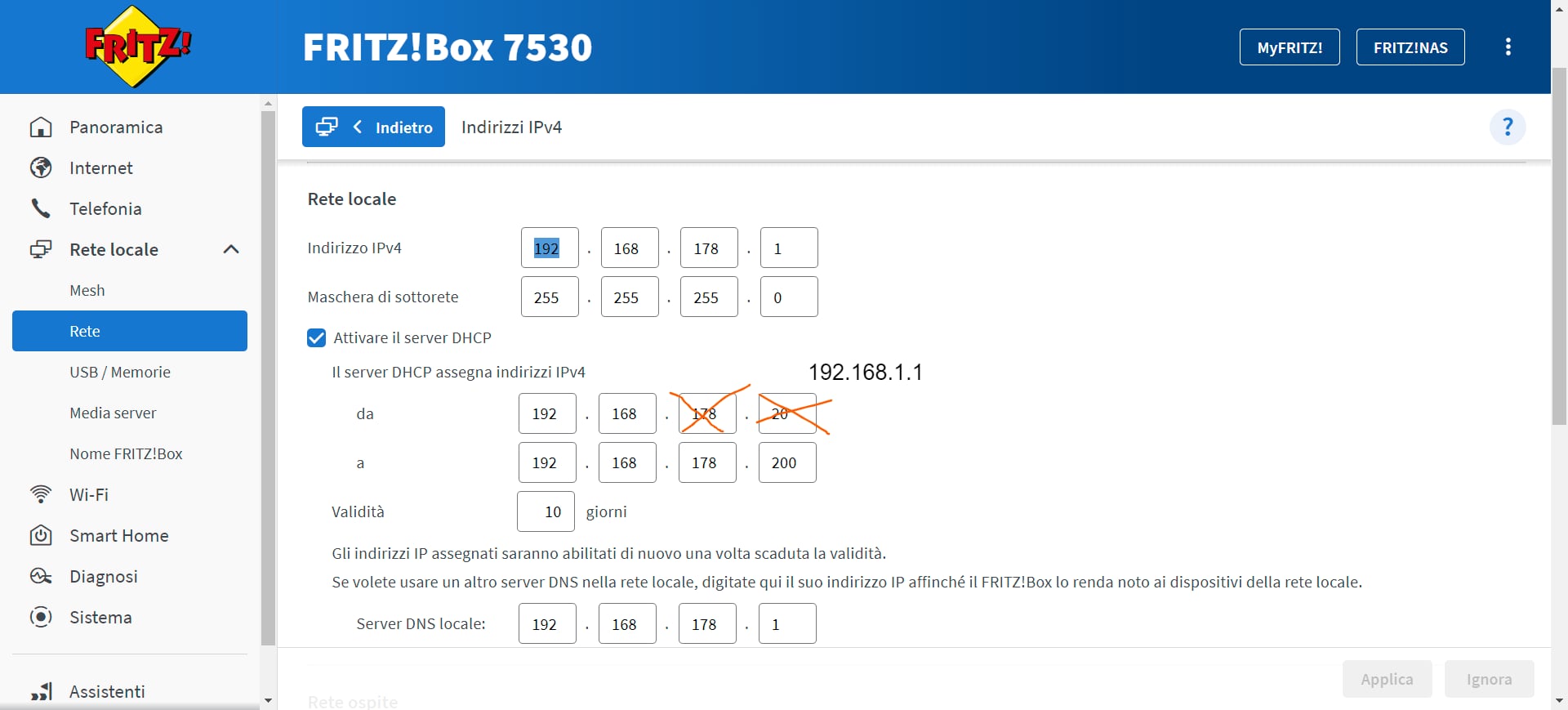Open the help question mark icon
Screen dimensions: 1568x710
coord(1508,127)
